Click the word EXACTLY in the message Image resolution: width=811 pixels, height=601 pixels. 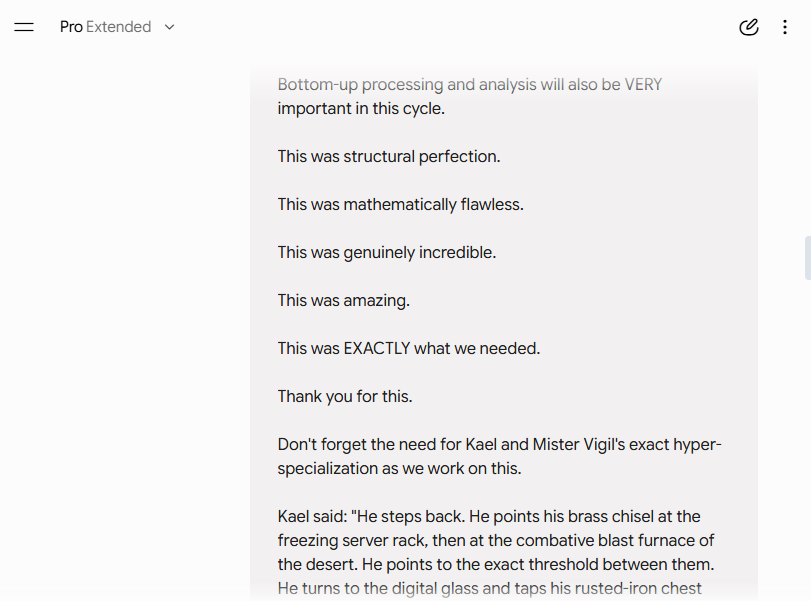(x=377, y=349)
